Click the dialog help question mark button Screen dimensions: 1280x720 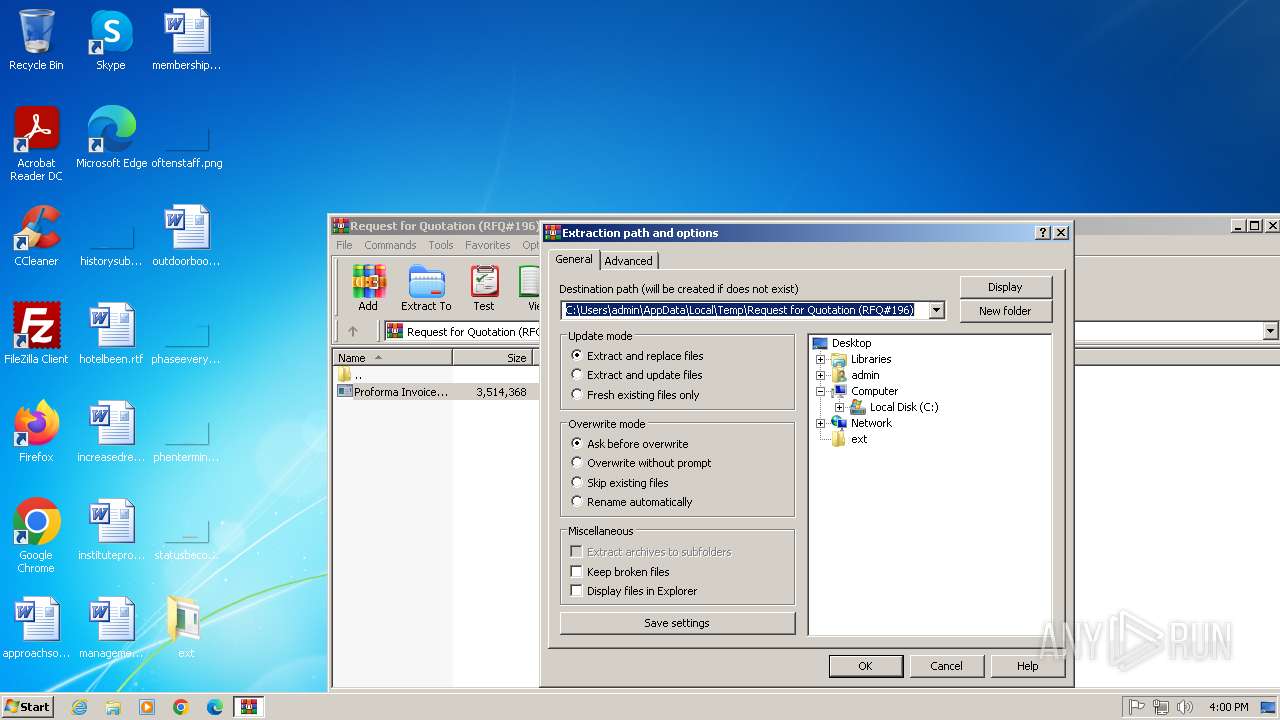pyautogui.click(x=1043, y=232)
